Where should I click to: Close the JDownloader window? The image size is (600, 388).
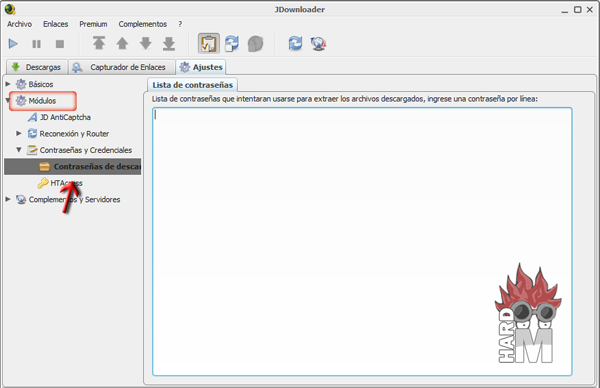(590, 10)
